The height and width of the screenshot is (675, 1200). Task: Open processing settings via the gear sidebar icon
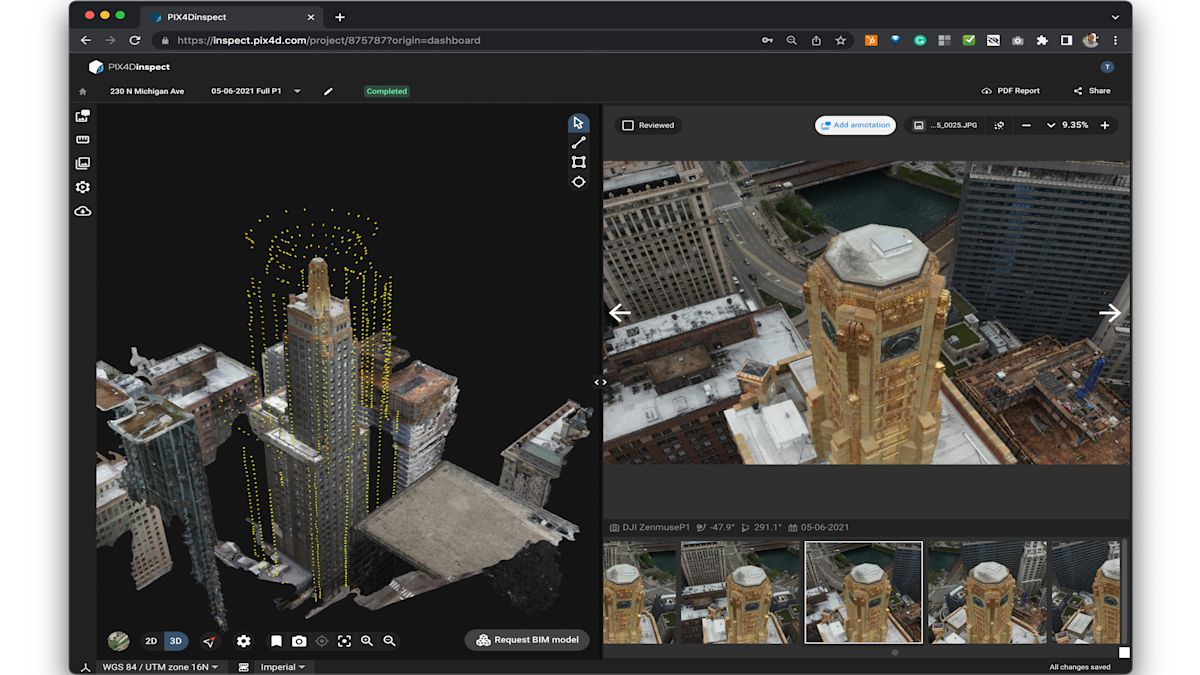click(82, 187)
